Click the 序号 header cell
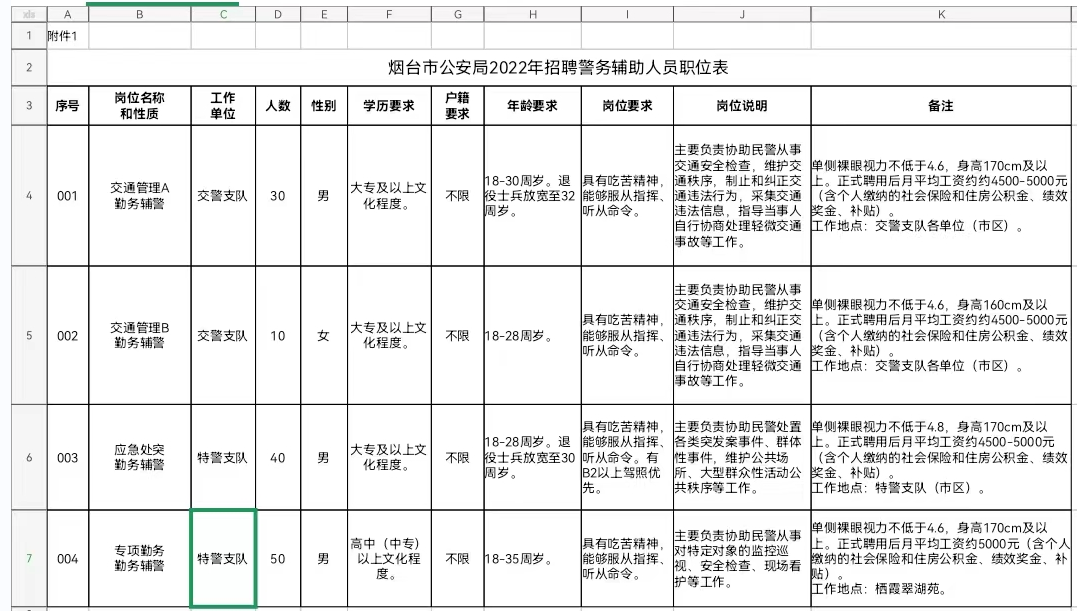The height and width of the screenshot is (611, 1077). tap(67, 106)
